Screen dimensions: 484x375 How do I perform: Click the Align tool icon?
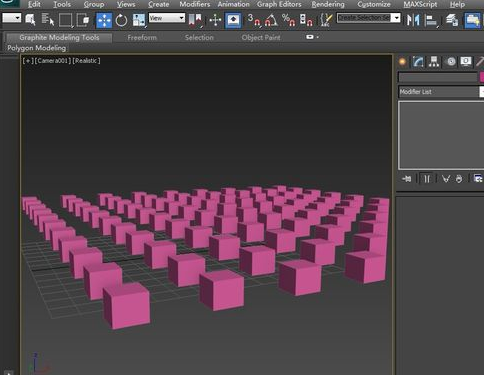coord(431,20)
